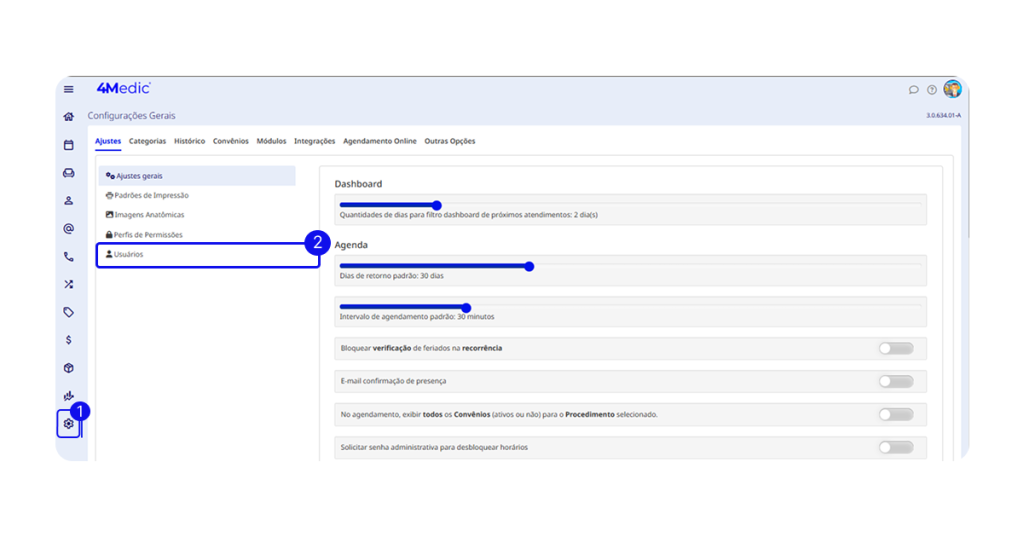Open the chat bubble icon at top right
The width and height of the screenshot is (1024, 537).
(913, 90)
